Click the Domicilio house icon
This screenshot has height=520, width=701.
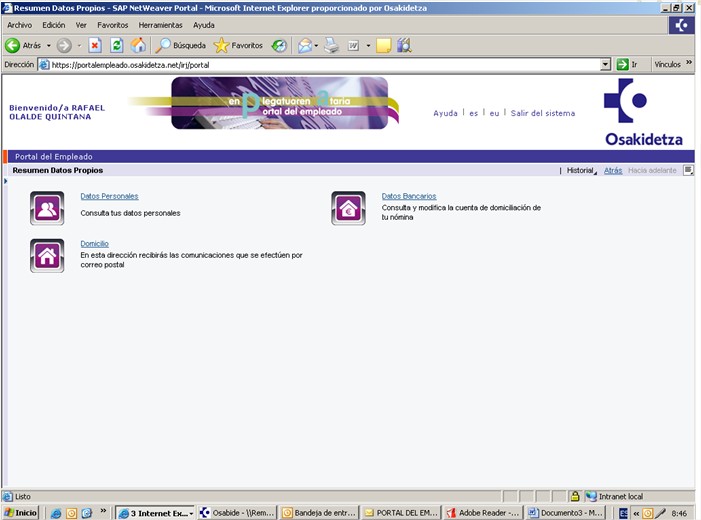[47, 255]
